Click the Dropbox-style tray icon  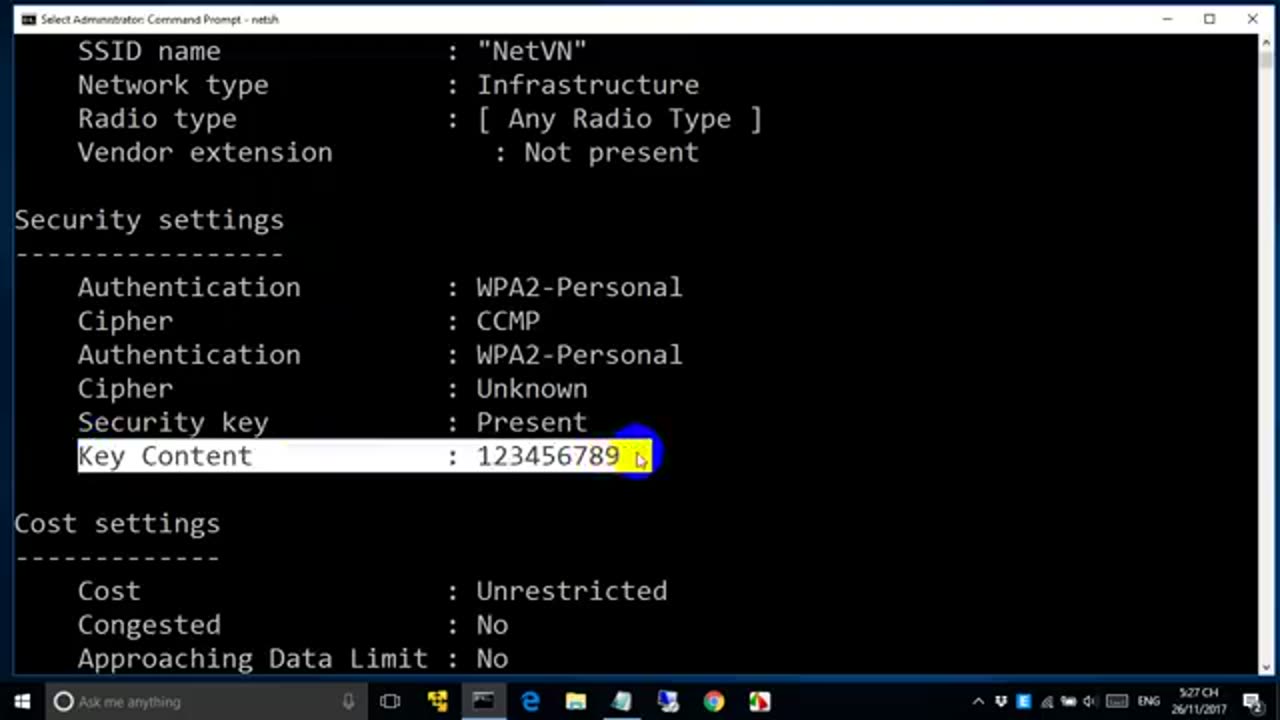1001,702
